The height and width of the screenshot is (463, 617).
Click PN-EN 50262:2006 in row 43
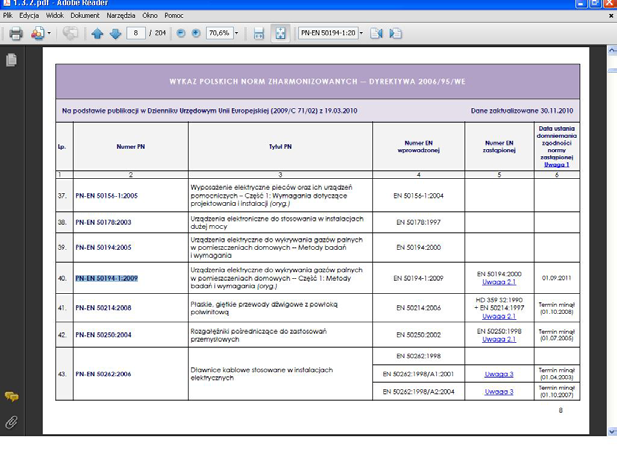tap(103, 374)
